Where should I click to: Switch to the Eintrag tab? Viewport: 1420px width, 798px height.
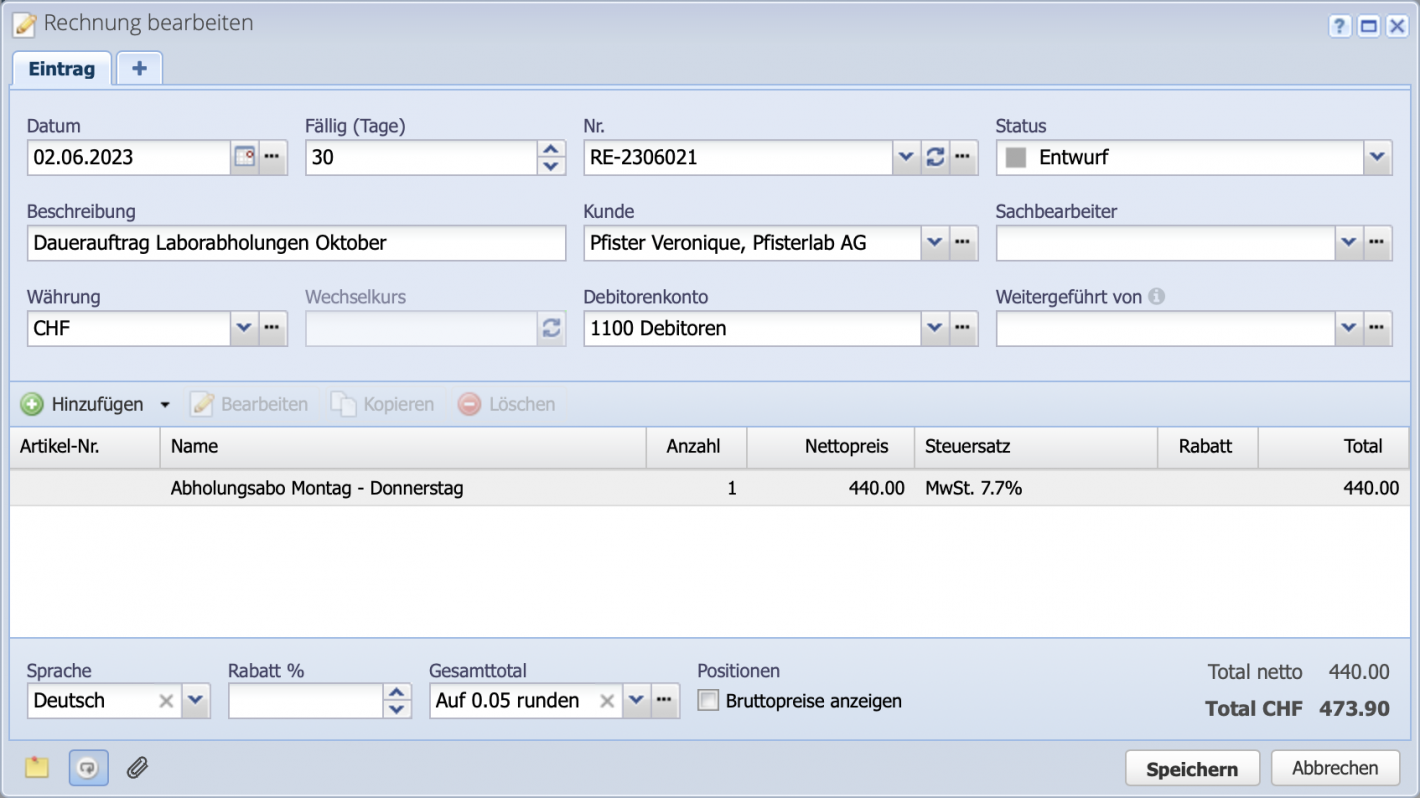(x=61, y=68)
